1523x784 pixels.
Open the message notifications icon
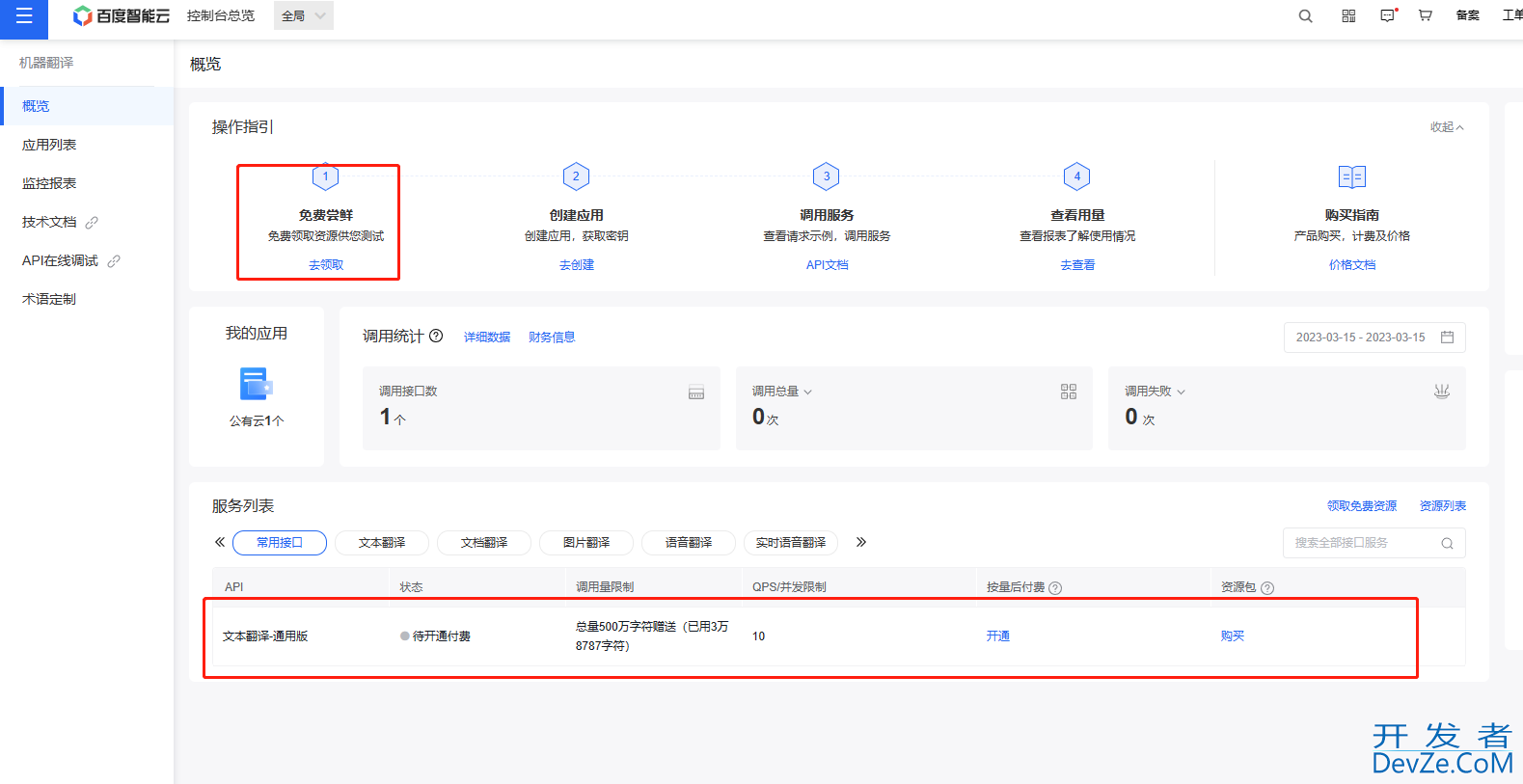coord(1388,15)
